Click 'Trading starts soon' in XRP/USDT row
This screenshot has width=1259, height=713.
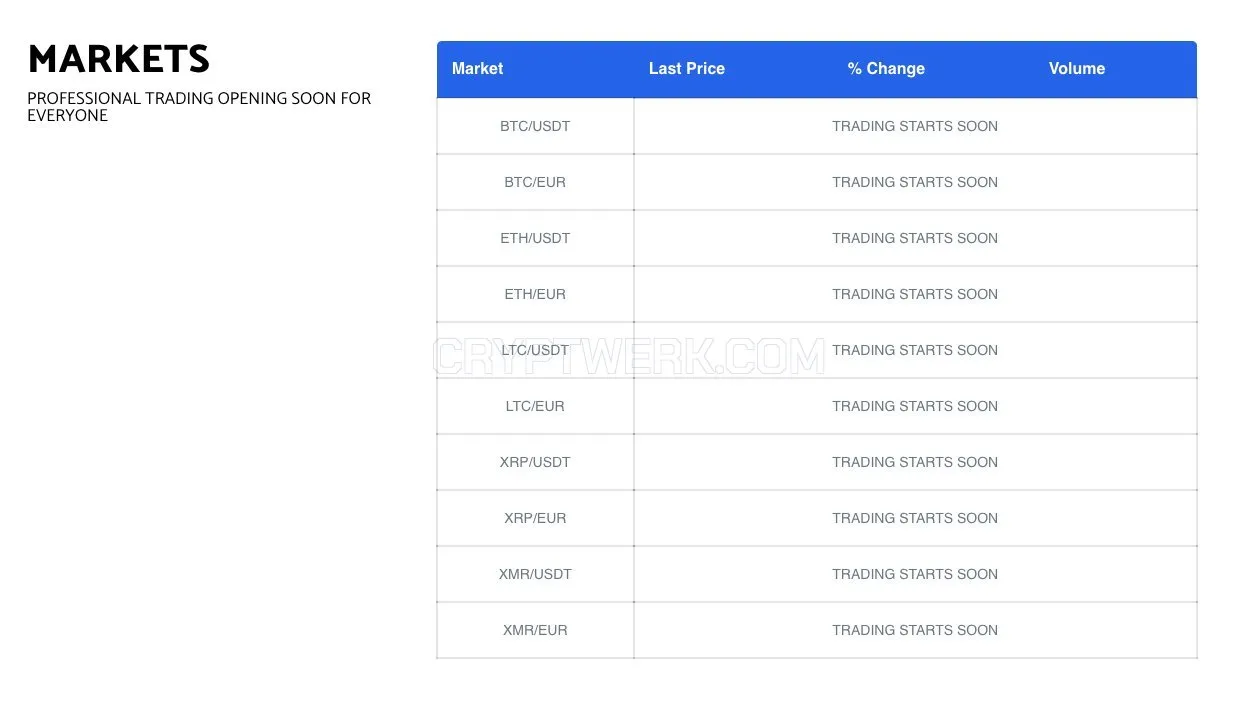915,462
